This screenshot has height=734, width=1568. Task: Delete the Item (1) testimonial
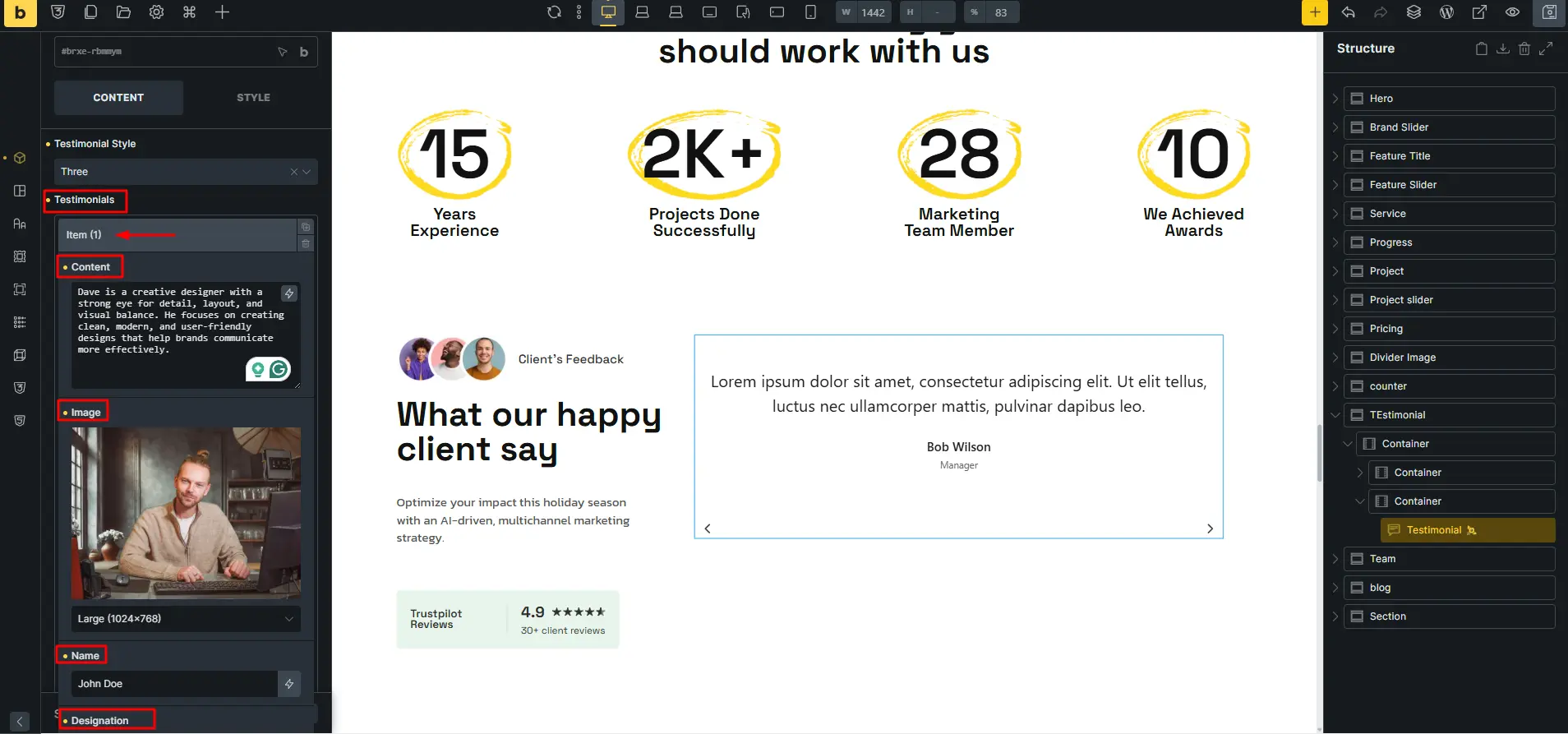(x=306, y=244)
